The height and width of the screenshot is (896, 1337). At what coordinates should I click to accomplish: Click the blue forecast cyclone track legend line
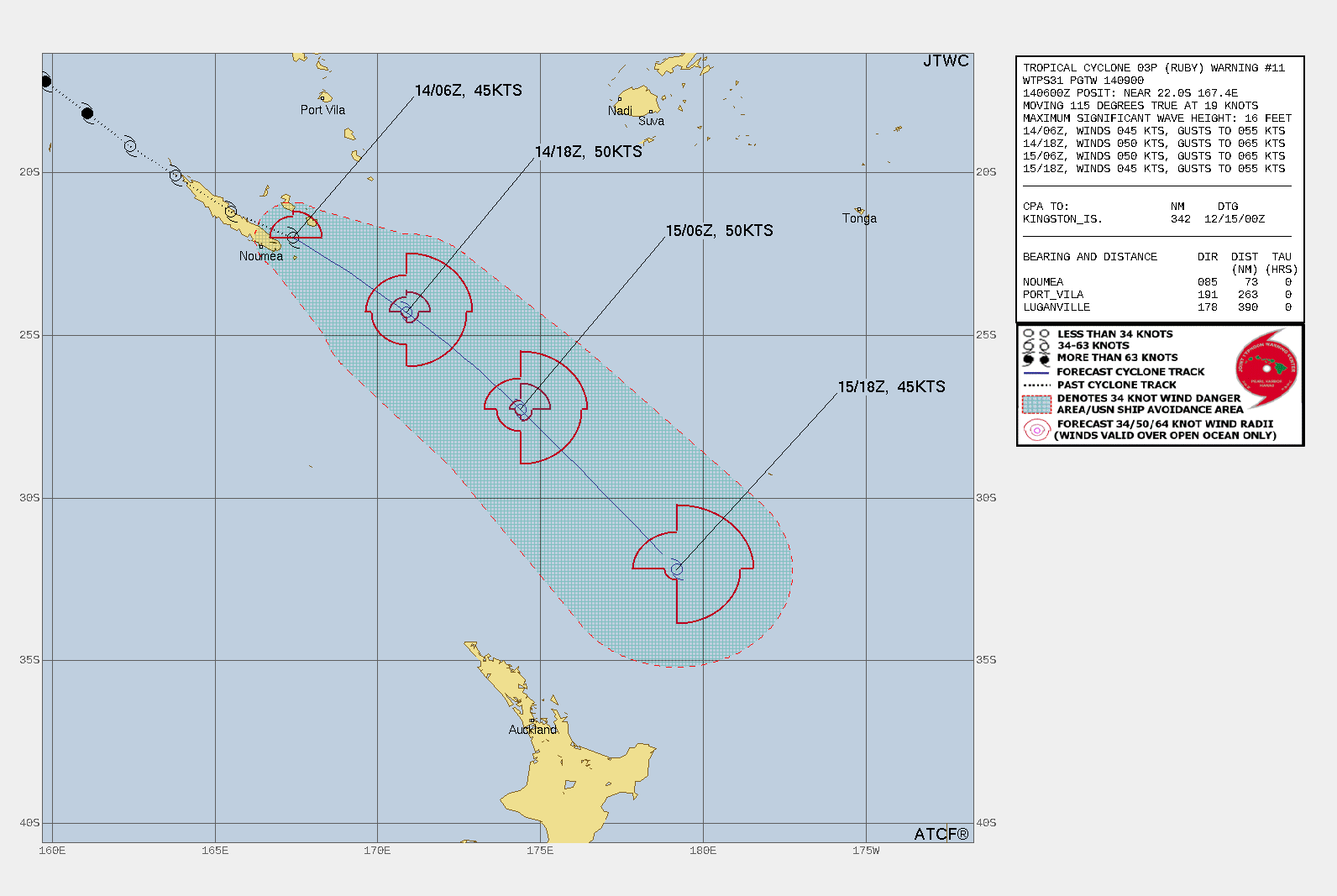(1037, 372)
